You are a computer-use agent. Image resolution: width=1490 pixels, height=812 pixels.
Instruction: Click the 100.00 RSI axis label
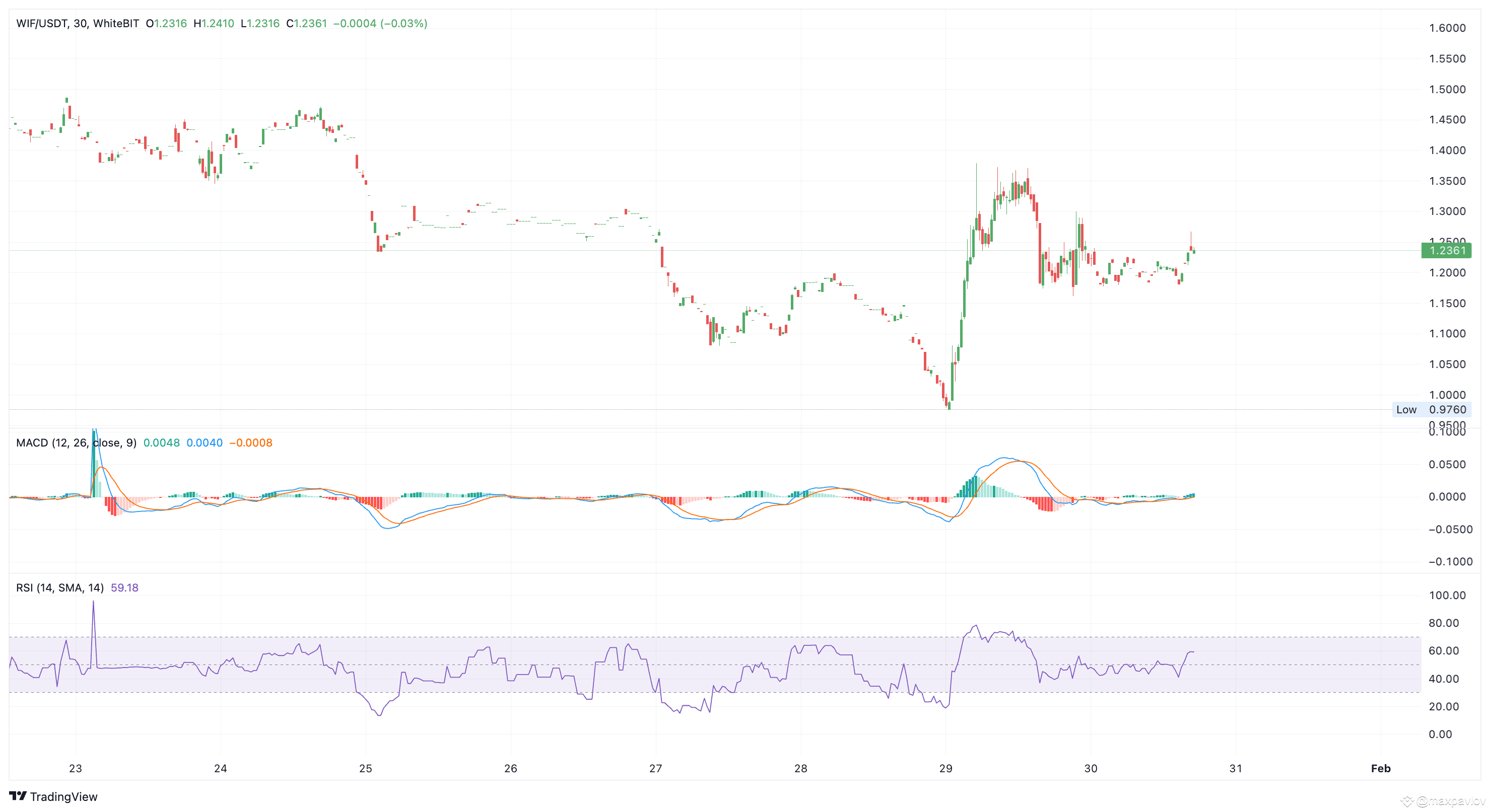pyautogui.click(x=1447, y=595)
